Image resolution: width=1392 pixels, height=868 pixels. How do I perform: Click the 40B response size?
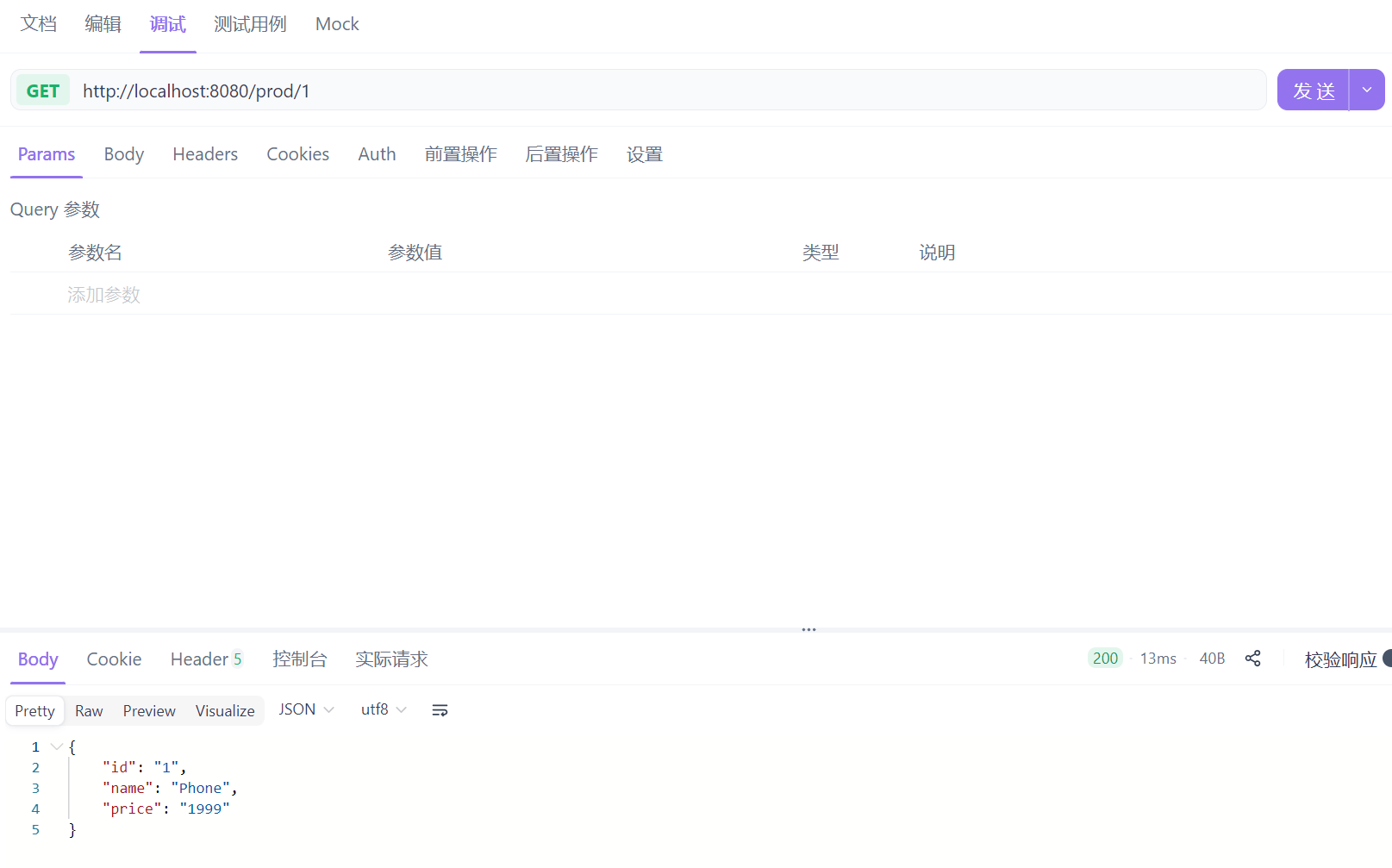(x=1212, y=659)
